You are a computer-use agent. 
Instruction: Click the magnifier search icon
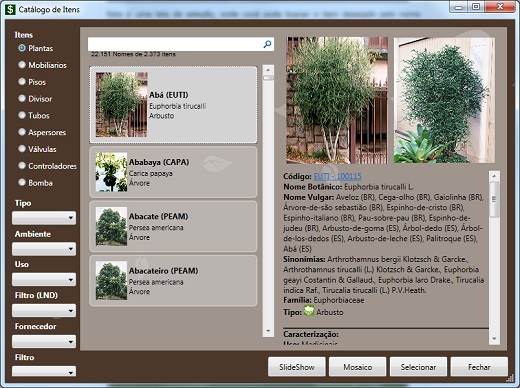point(267,44)
